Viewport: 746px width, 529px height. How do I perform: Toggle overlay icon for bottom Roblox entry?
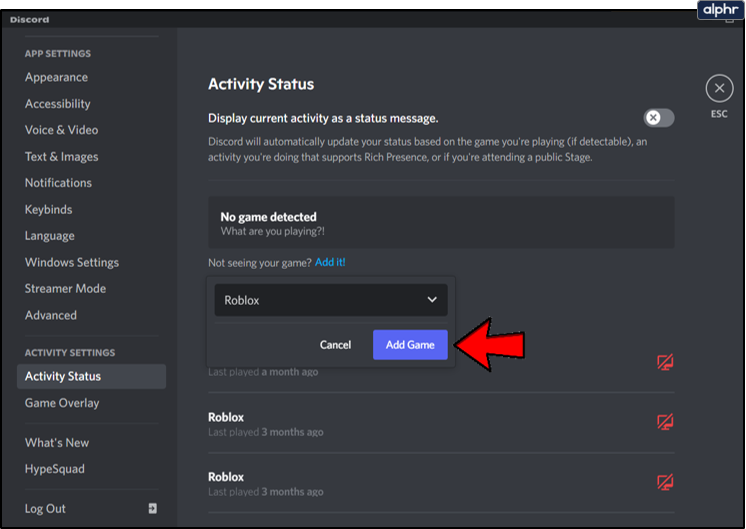(664, 483)
